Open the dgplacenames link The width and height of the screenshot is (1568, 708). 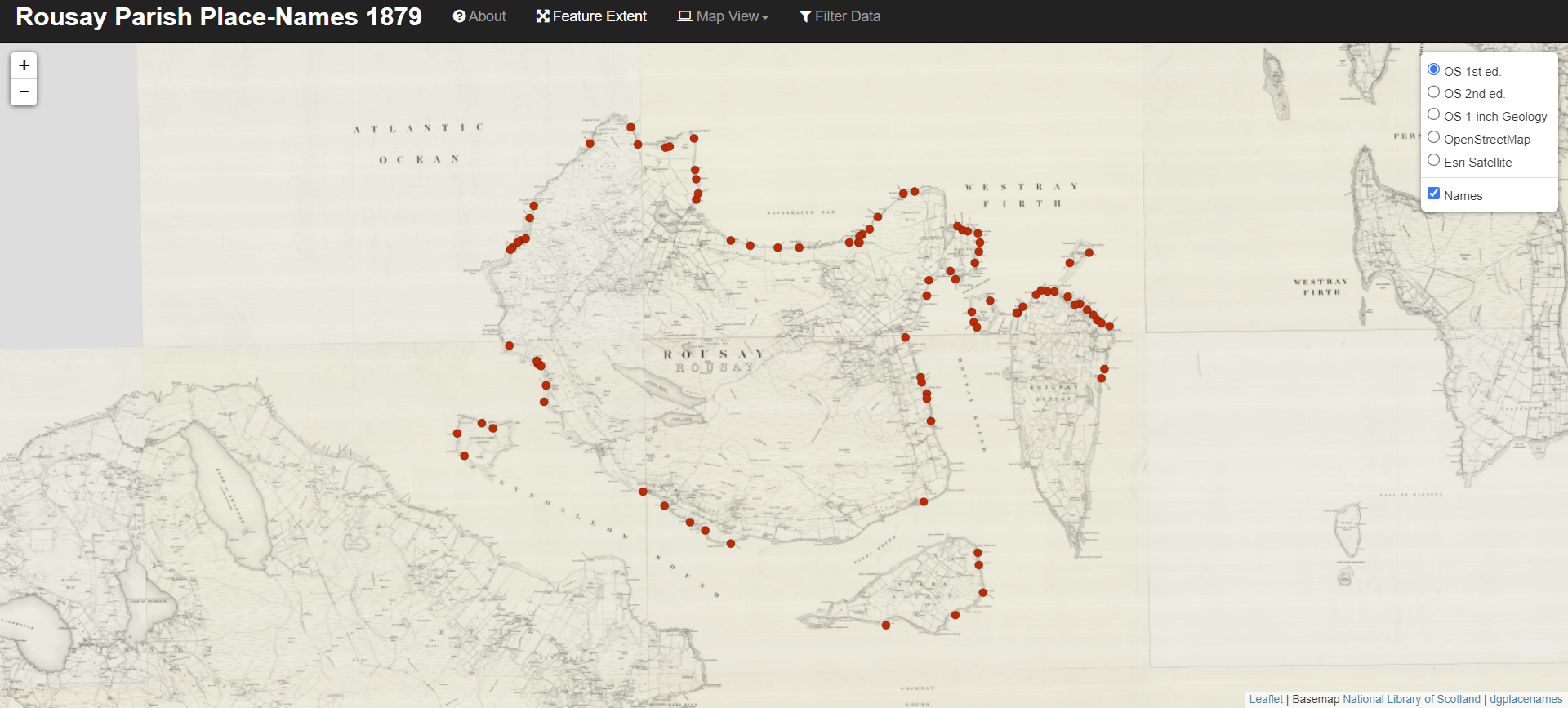(x=1526, y=699)
